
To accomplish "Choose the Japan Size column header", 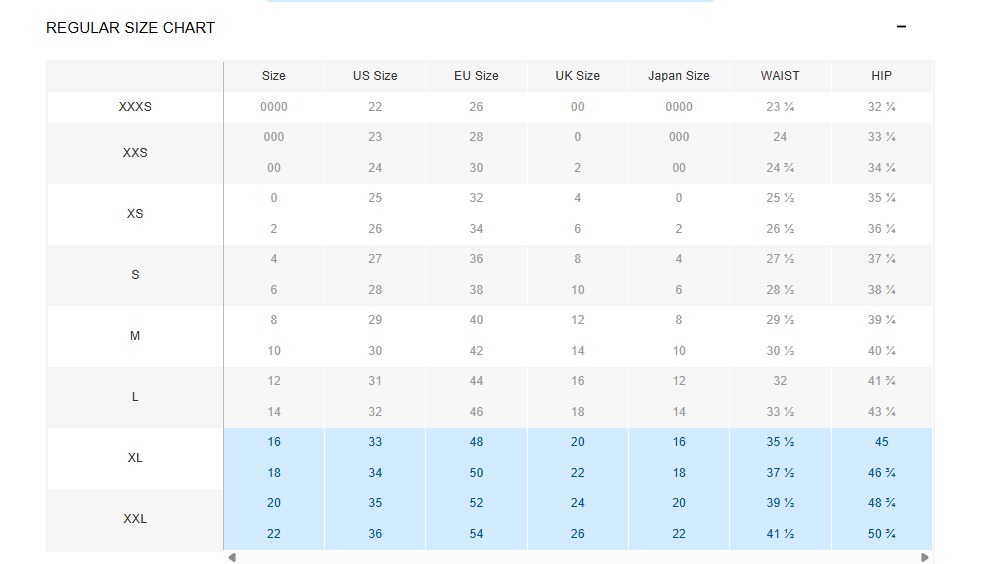I will 679,76.
